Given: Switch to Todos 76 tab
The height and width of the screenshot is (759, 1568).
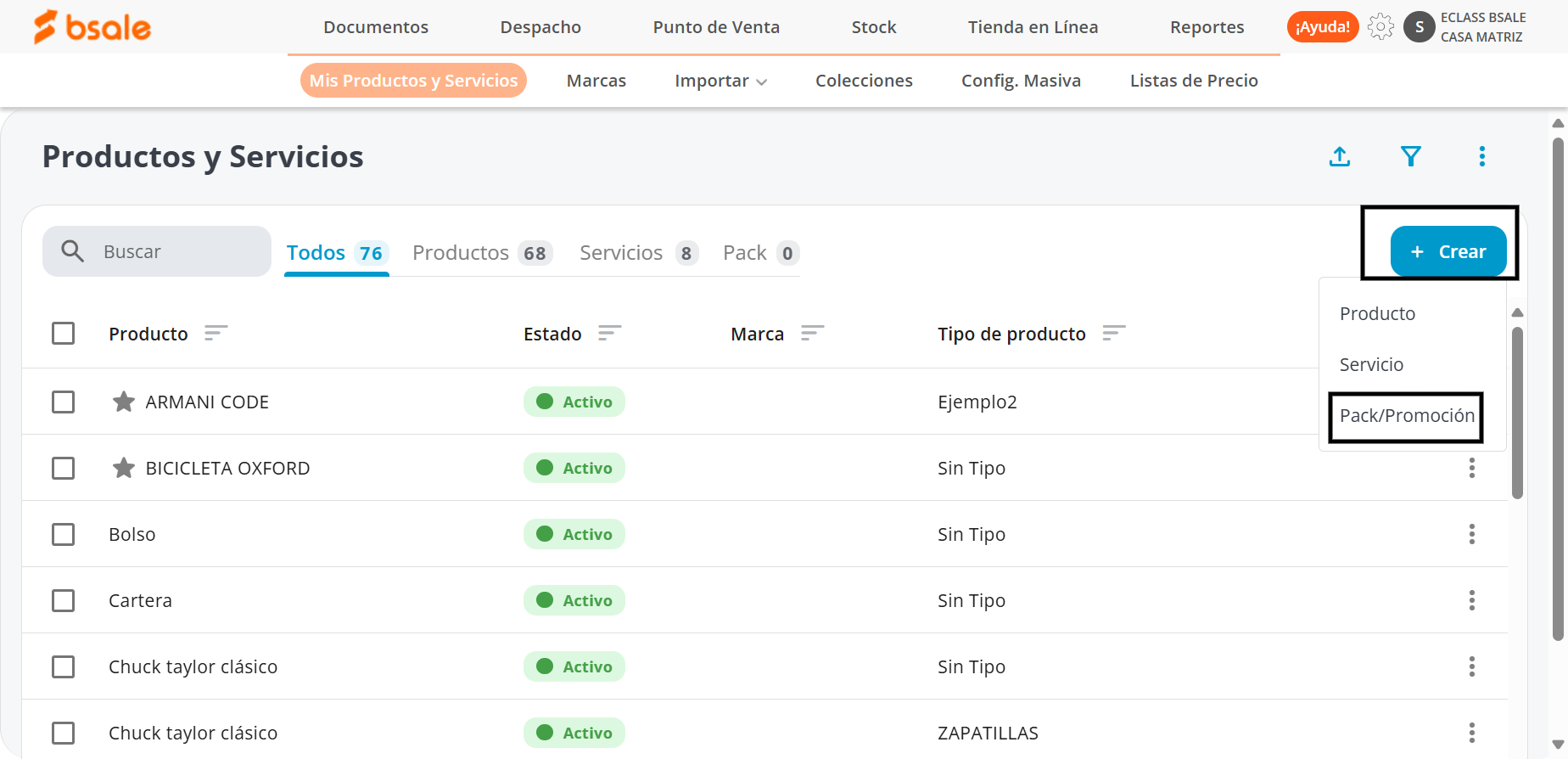Looking at the screenshot, I should (337, 253).
